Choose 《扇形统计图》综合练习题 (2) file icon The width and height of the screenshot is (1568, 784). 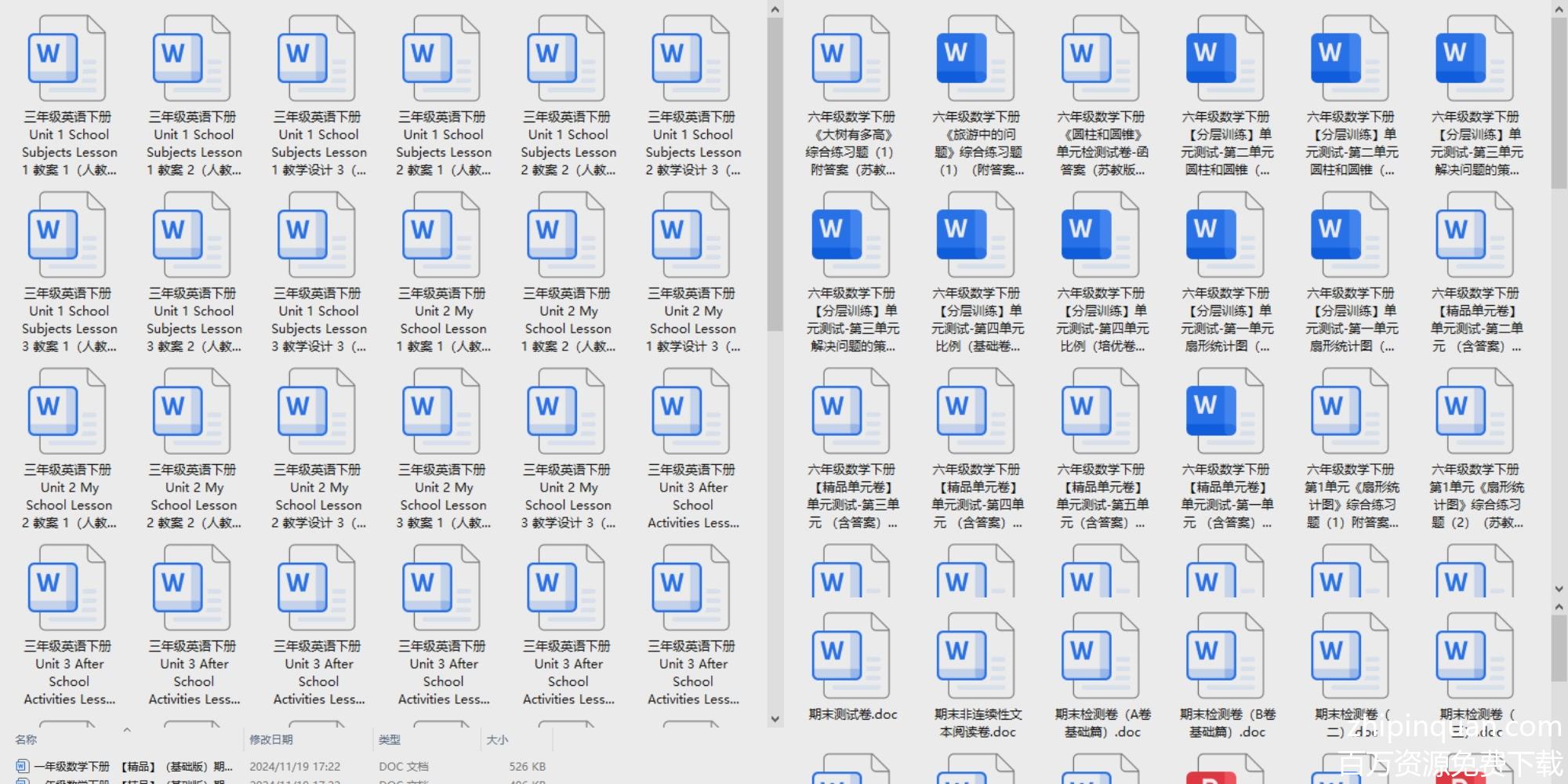(x=1474, y=412)
